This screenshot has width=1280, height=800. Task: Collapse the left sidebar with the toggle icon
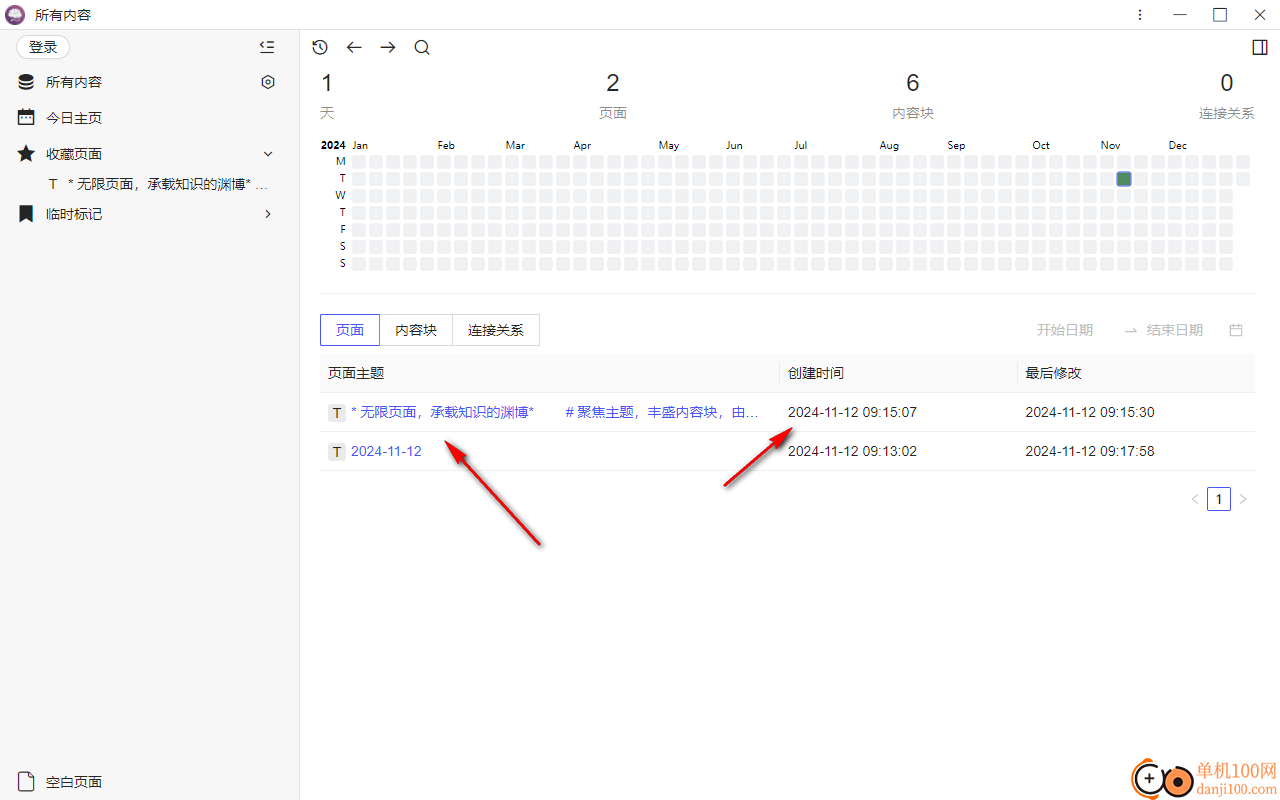[266, 47]
